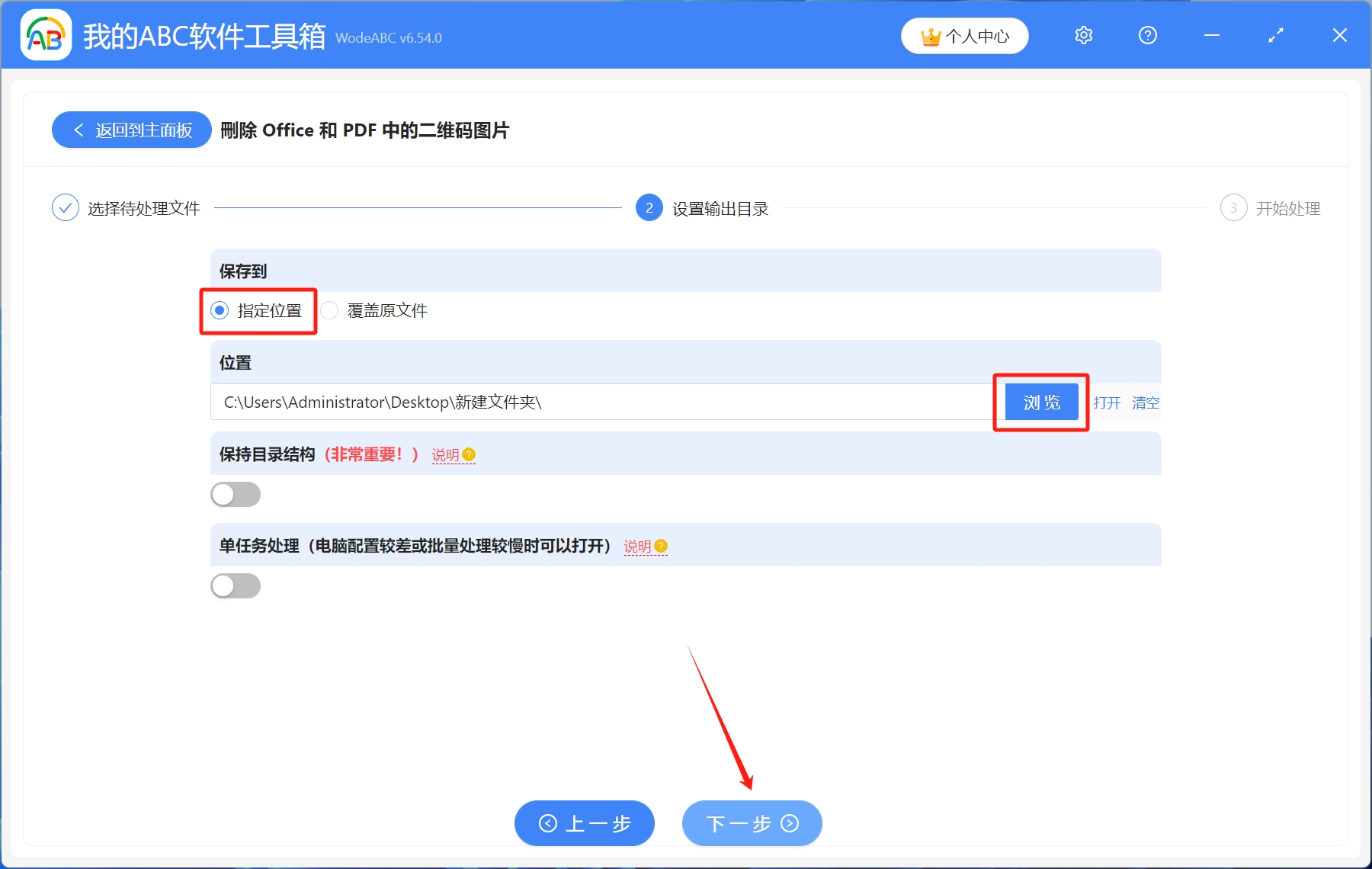Select the 覆盖原文件 radio option

point(329,310)
